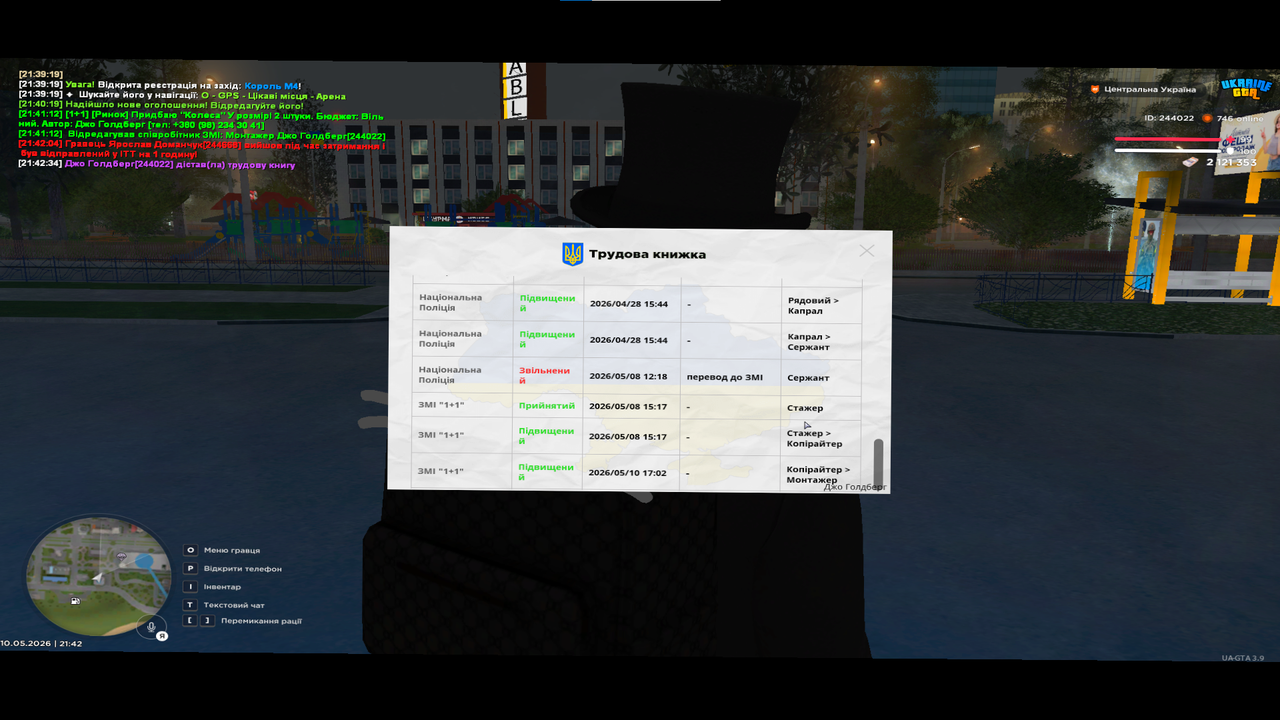Click the UA-GTA 3.9 version label

pos(1243,658)
